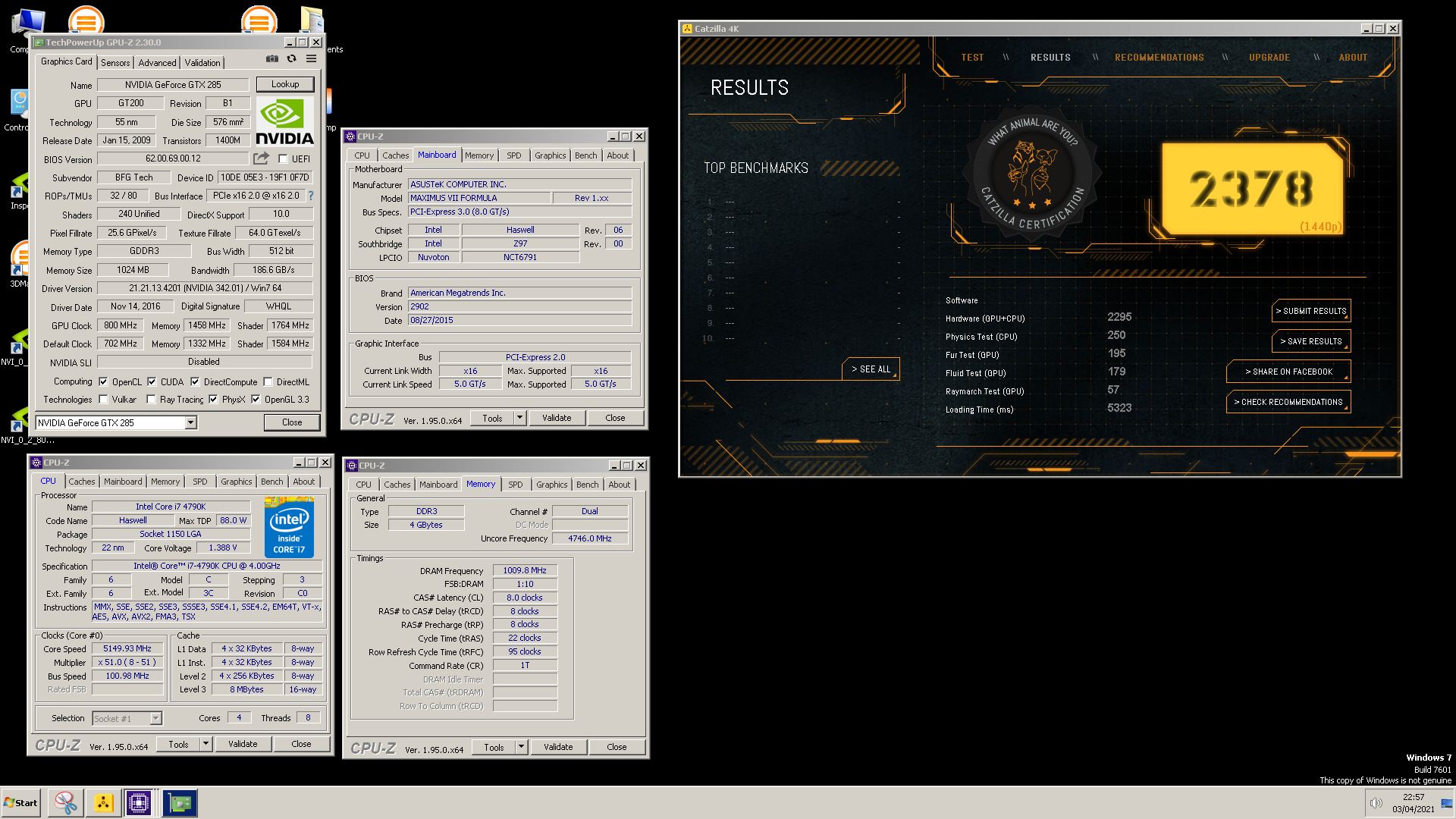Click the Close button in GPU-Z

coord(292,422)
